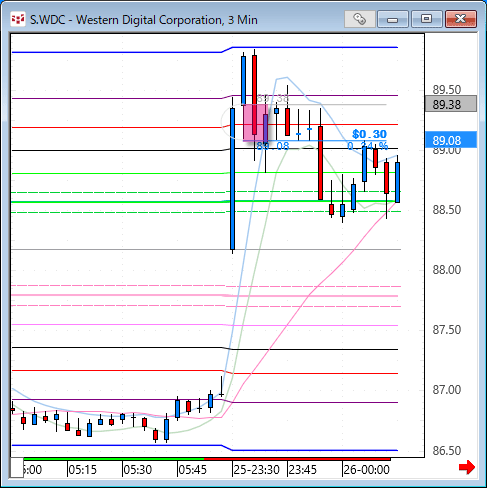487x488 pixels.
Task: Click the 05:45 time axis label
Action: 192,470
